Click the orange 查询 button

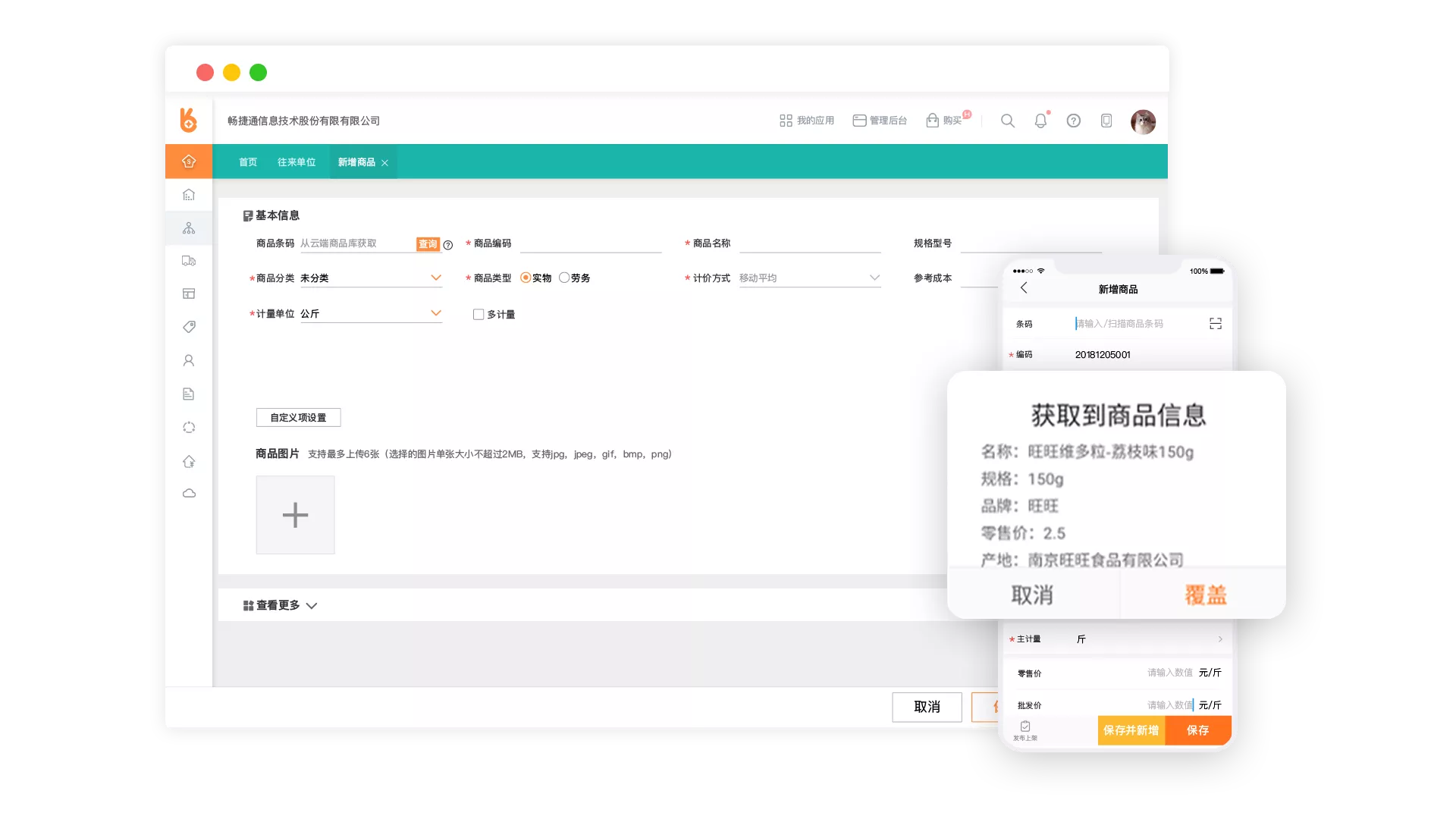pos(428,244)
